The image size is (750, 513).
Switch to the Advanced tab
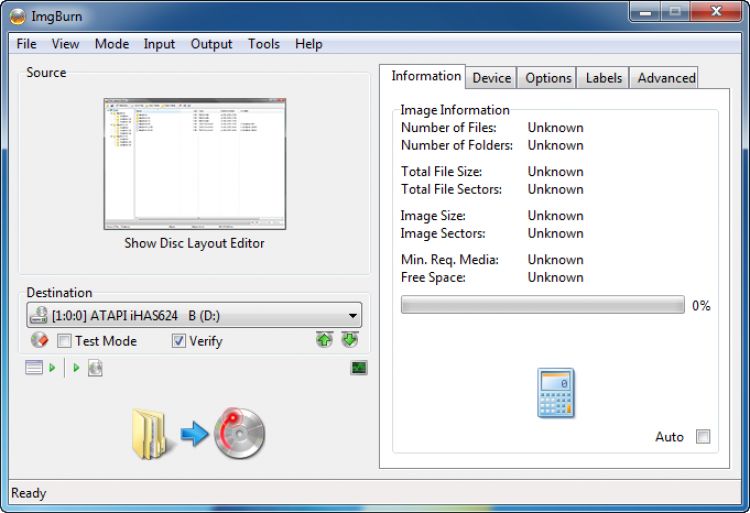point(666,78)
